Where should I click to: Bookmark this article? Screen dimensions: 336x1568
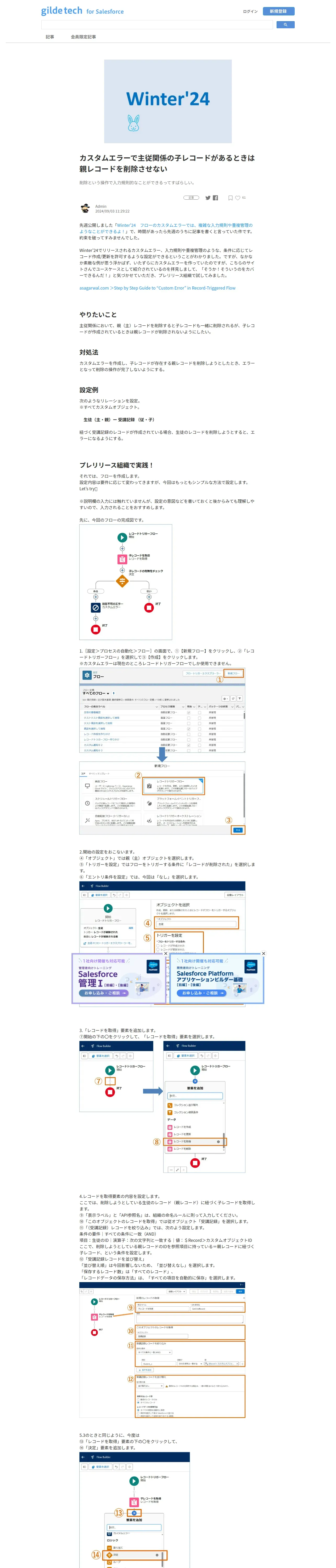pos(231,198)
